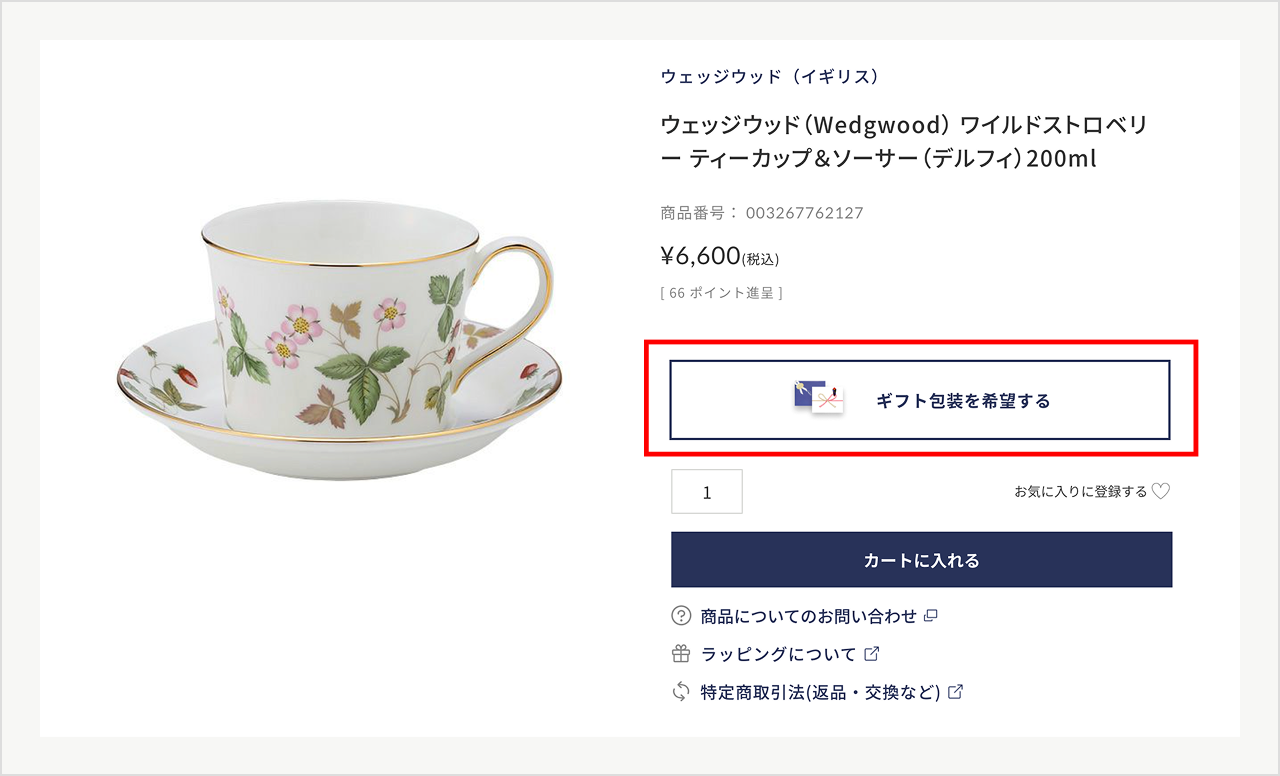Click the heart favorite icon
Image resolution: width=1280 pixels, height=776 pixels.
1161,491
